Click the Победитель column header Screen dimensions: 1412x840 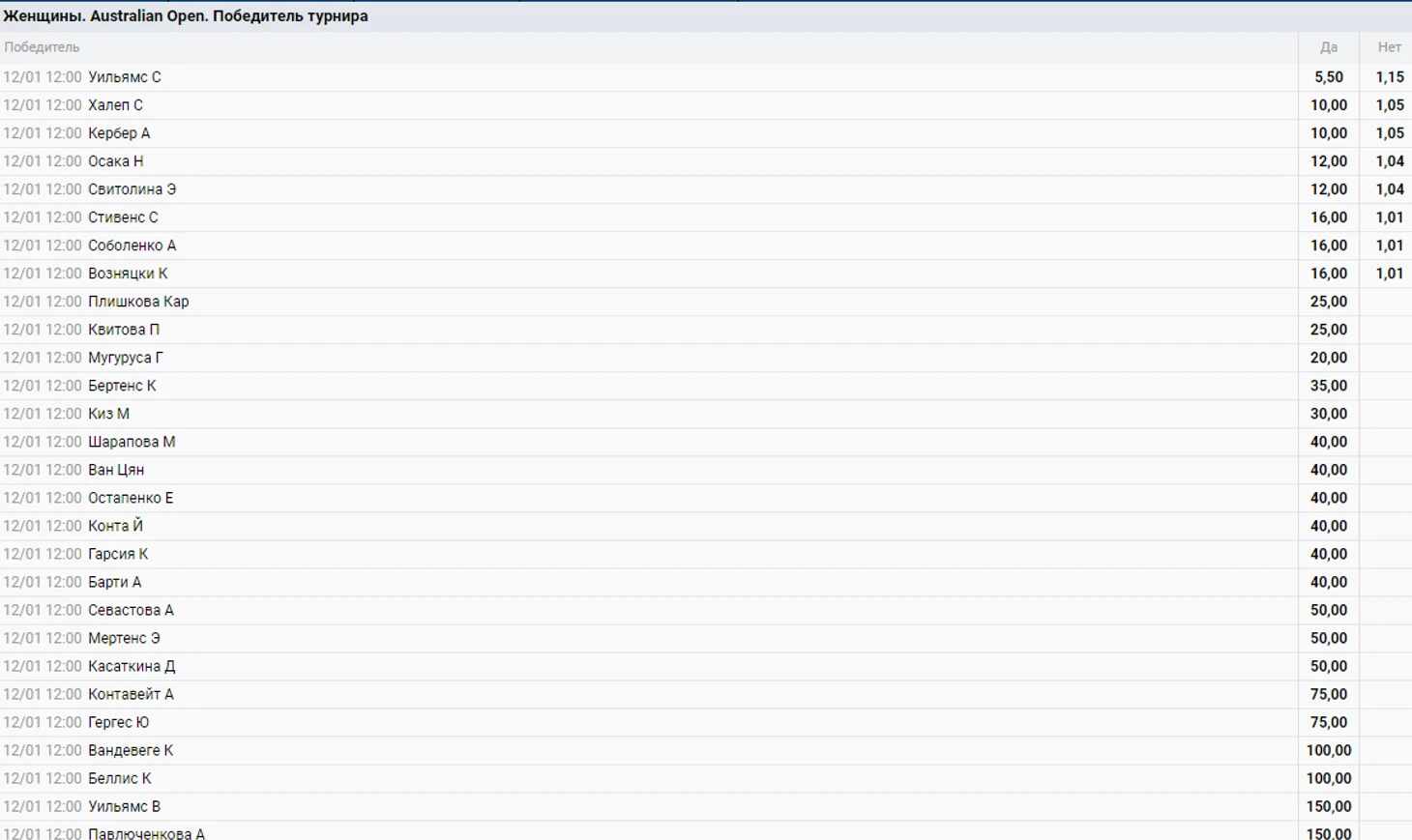(x=42, y=47)
